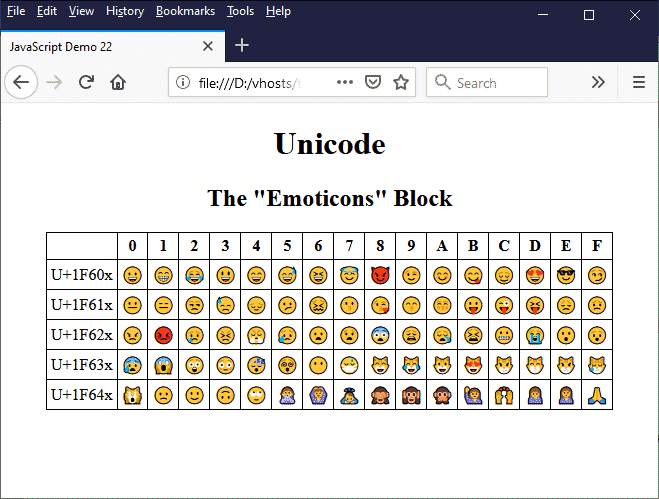Click the medical mask face emoji
Screen dimensions: 659x499
tap(349, 365)
